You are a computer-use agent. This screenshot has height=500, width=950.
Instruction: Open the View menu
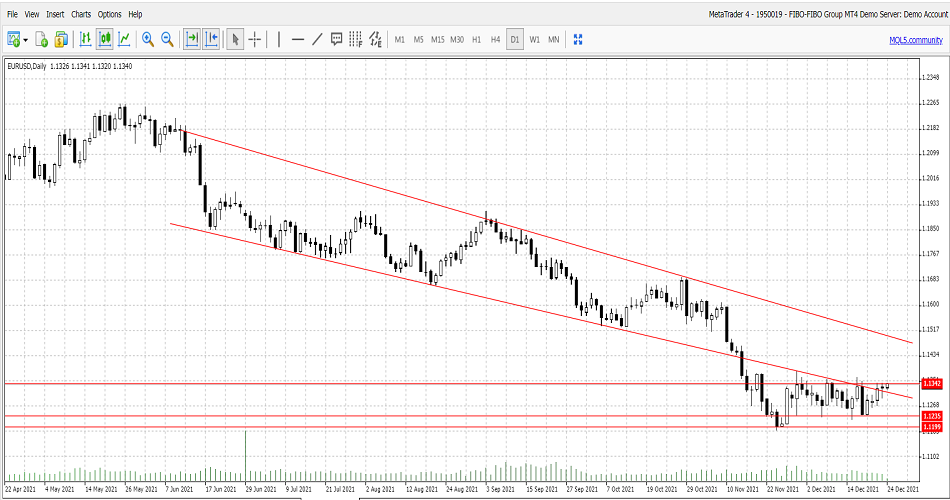coord(32,14)
